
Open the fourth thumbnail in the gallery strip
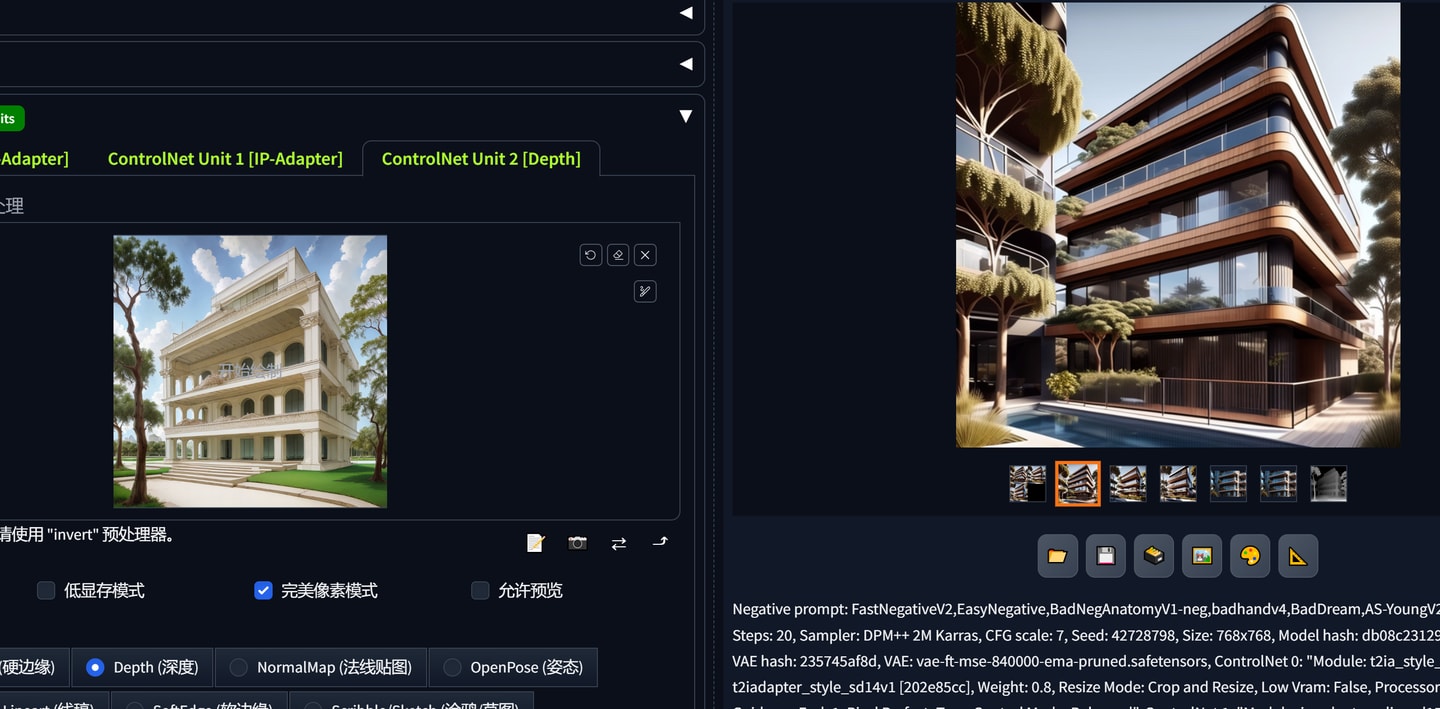[1178, 484]
